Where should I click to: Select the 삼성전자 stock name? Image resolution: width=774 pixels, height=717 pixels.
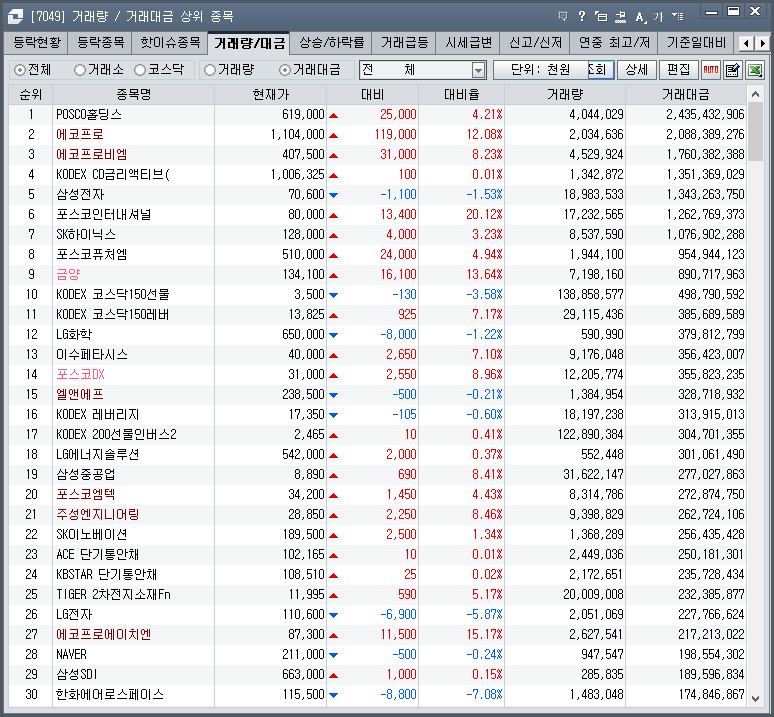(x=80, y=194)
